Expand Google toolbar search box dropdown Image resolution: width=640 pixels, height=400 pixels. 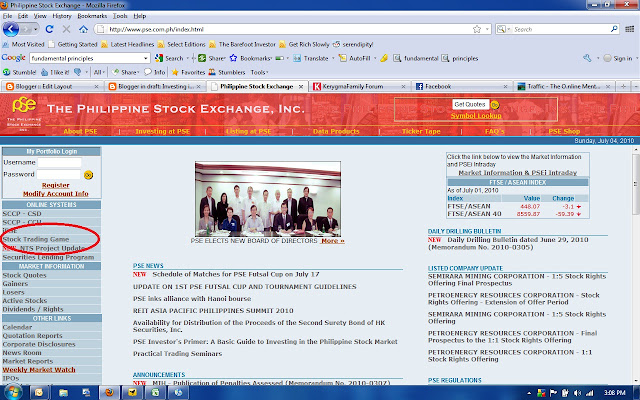click(x=146, y=58)
